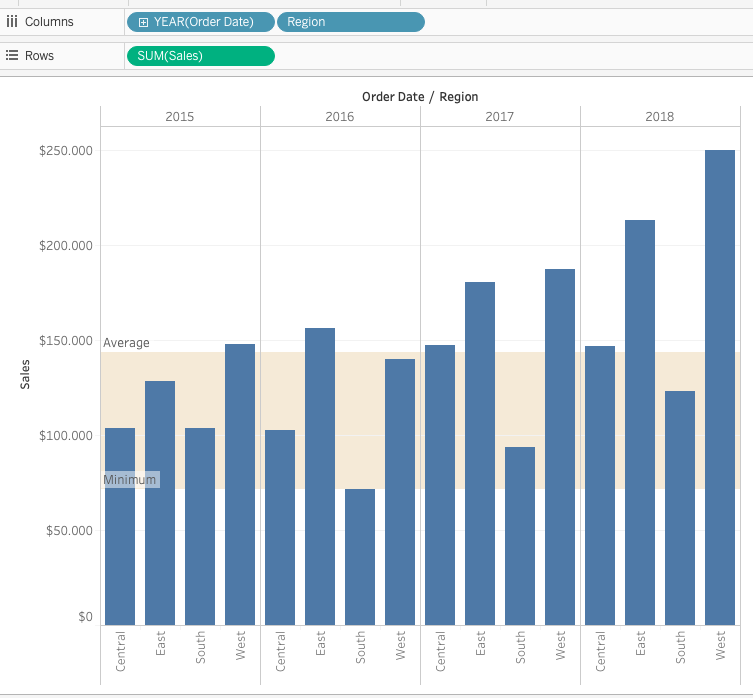Click the Columns shelf icon
Screen dimensions: 753x698
coord(12,22)
